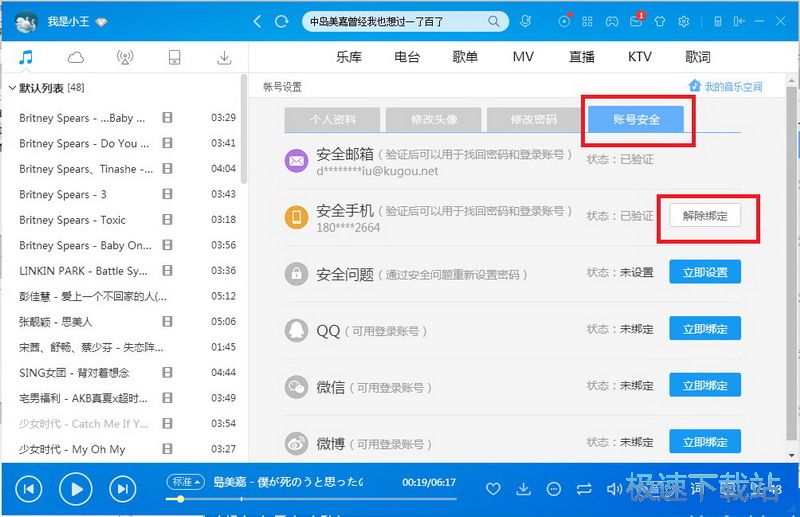Open the KTV tab
The width and height of the screenshot is (800, 517).
pyautogui.click(x=640, y=57)
